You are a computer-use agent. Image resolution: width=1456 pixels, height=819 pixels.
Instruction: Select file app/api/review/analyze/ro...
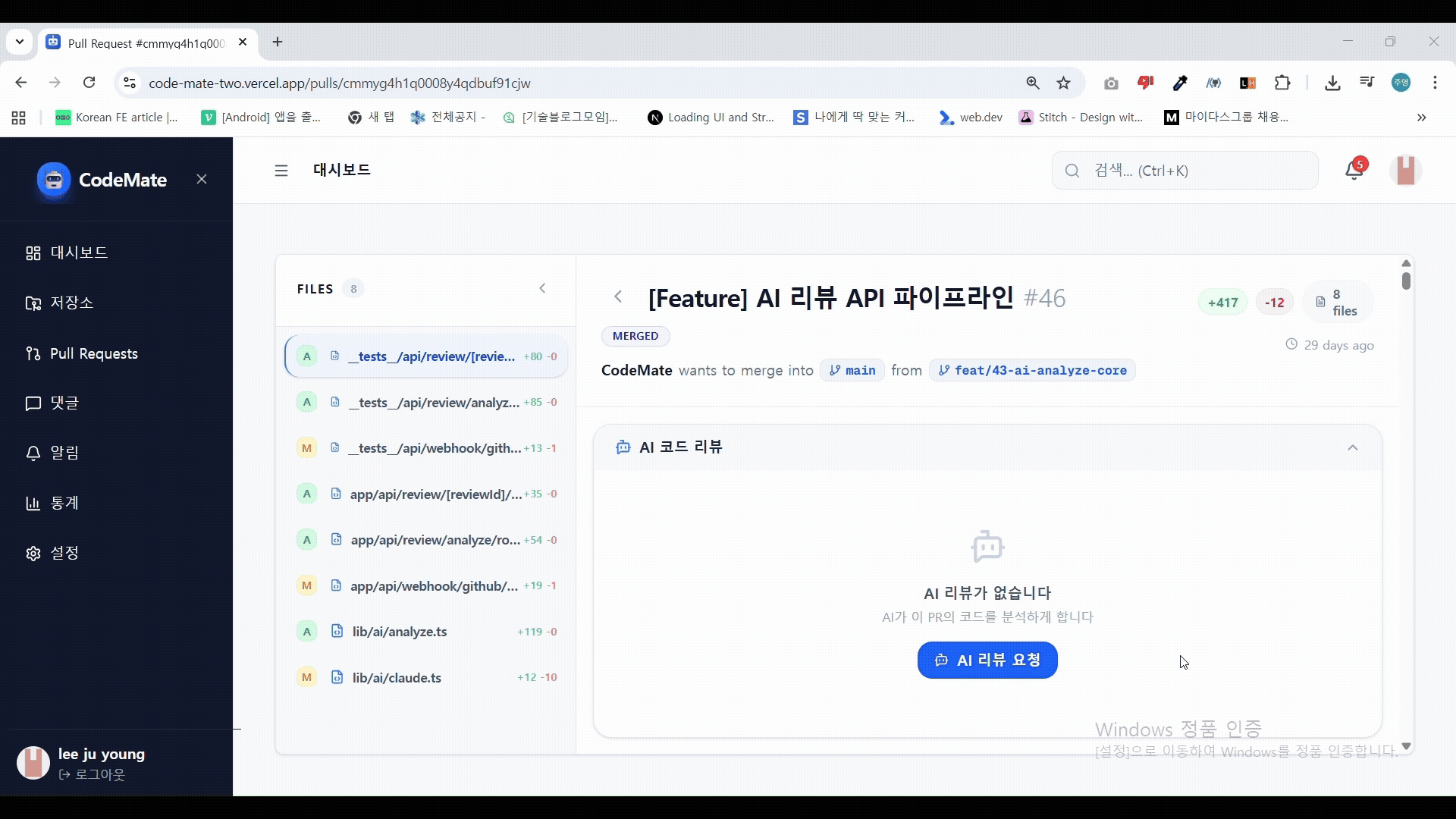[x=426, y=540]
